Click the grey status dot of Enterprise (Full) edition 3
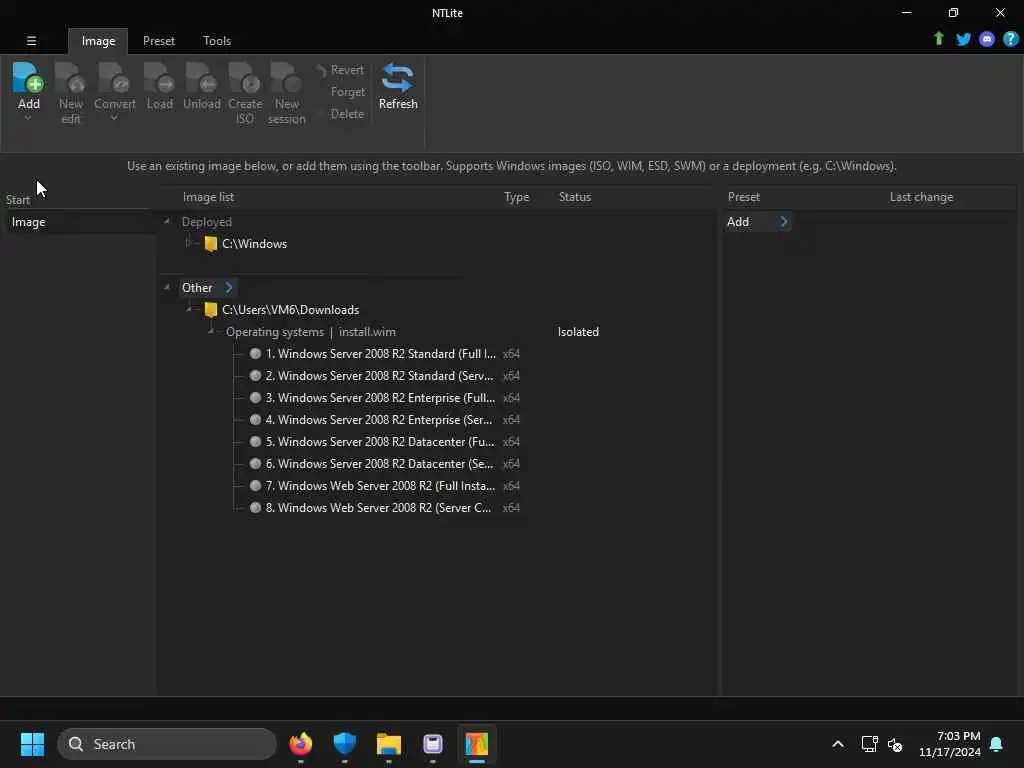The height and width of the screenshot is (768, 1024). click(x=255, y=397)
